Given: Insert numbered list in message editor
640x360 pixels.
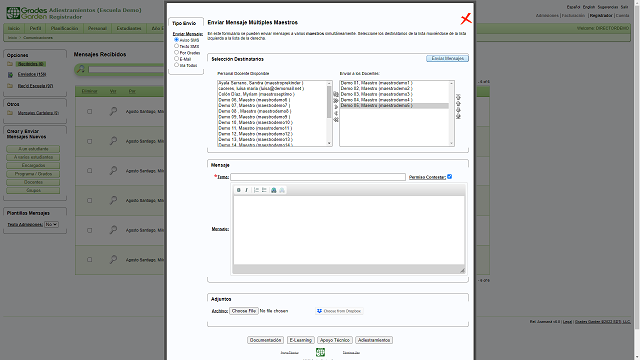Looking at the screenshot, I should pyautogui.click(x=256, y=190).
